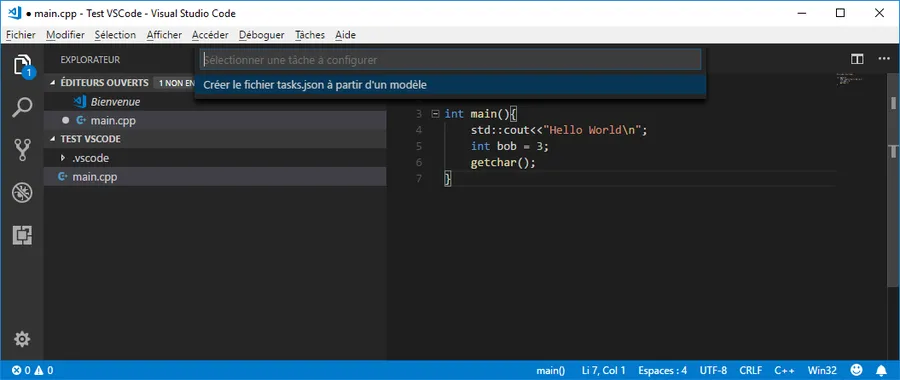Screen dimensions: 900x380
Task: Change language mode via C++ indicator
Action: [x=784, y=370]
